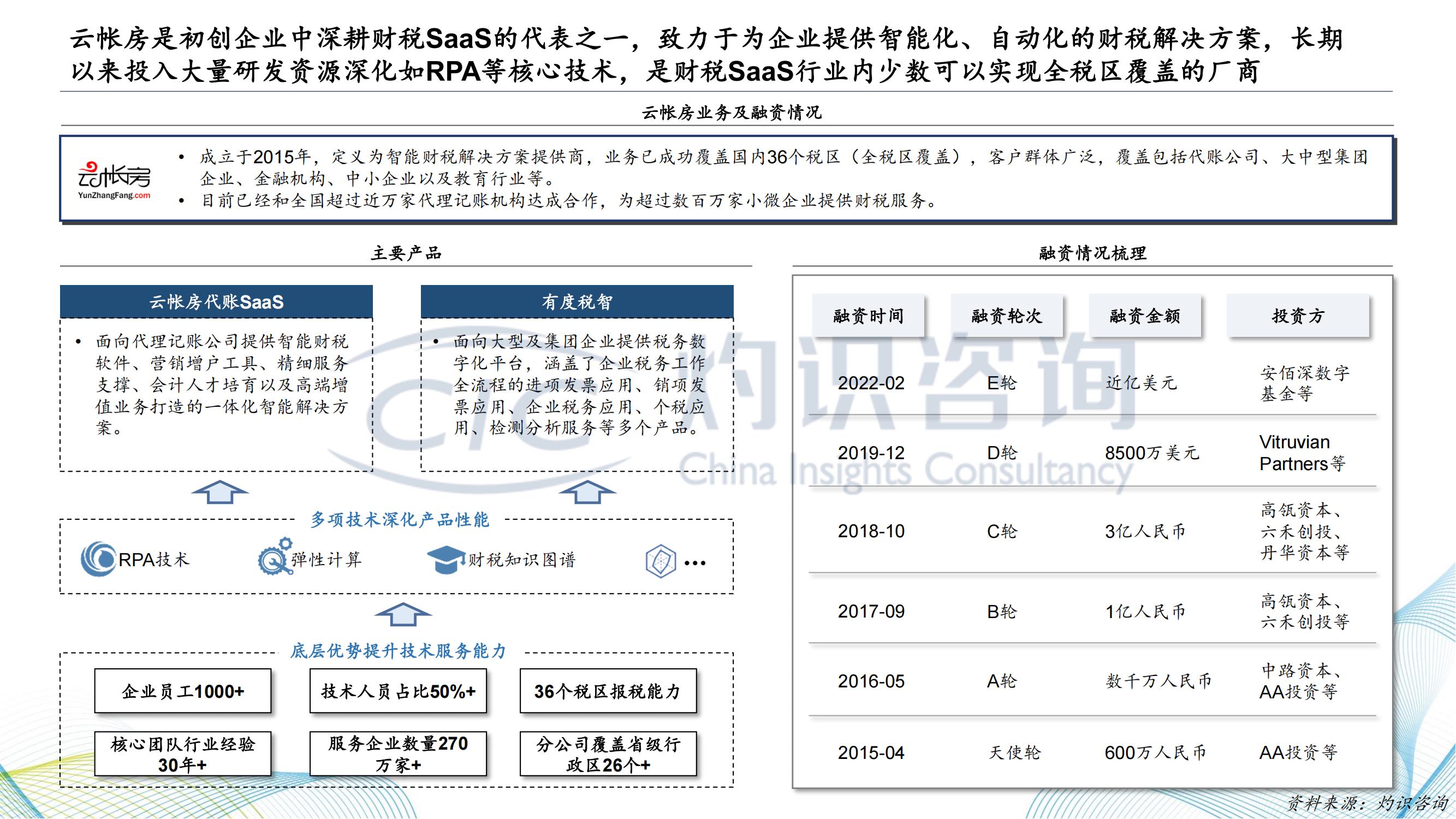Click the 36个税区报税能力 box
Image resolution: width=1456 pixels, height=819 pixels.
pyautogui.click(x=608, y=691)
